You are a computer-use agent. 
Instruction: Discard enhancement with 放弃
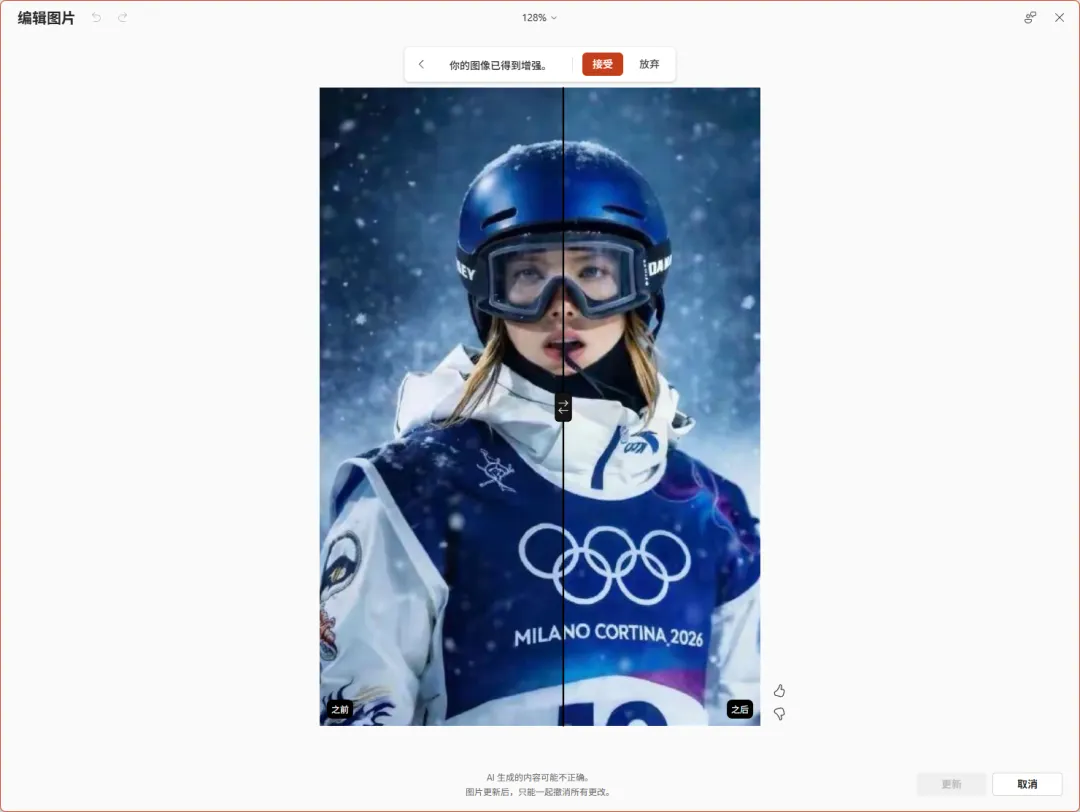649,64
